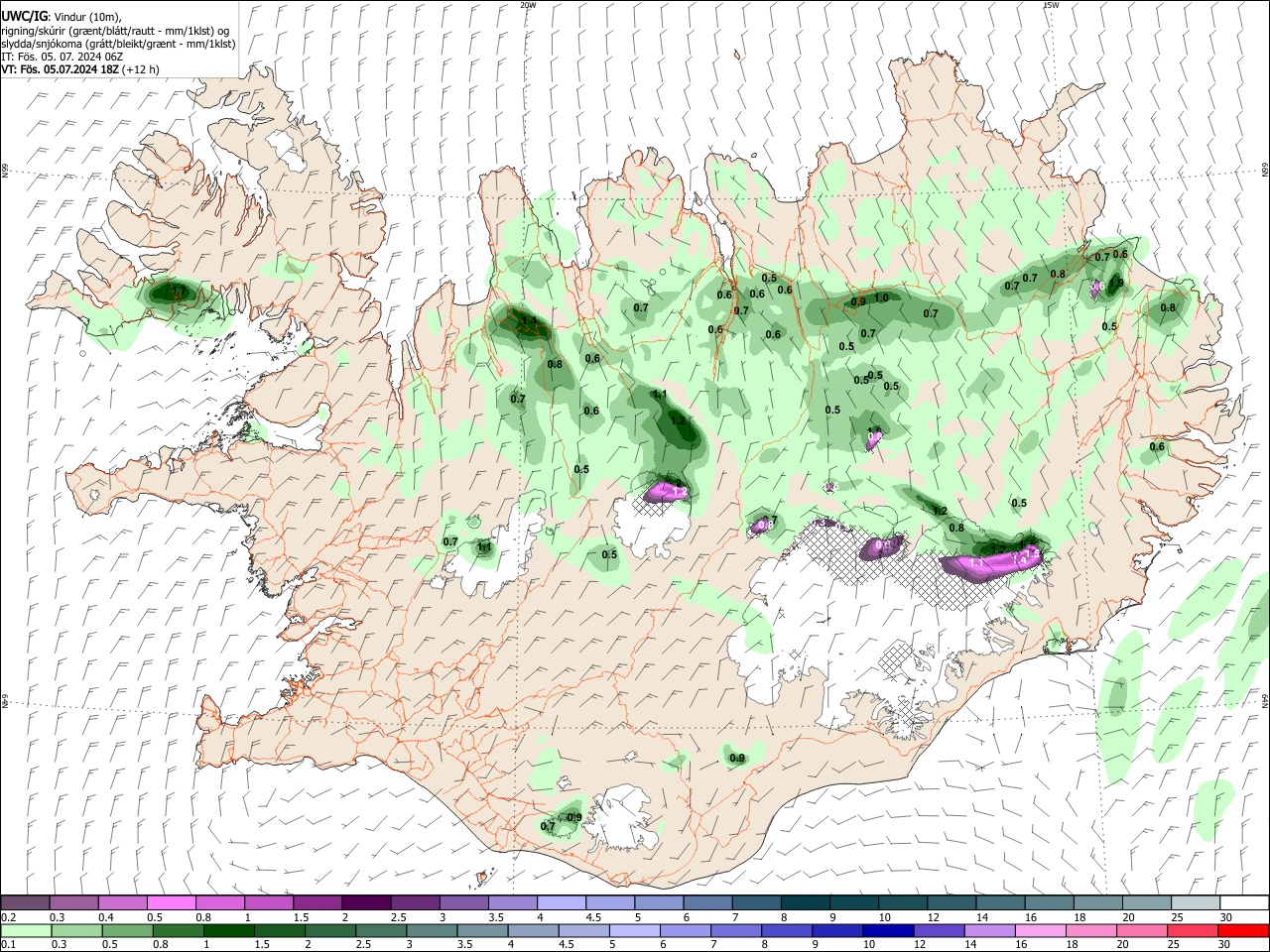Pick the darkest green 1–1.5 rain legend swatch
This screenshot has width=1270, height=952.
[x=228, y=930]
